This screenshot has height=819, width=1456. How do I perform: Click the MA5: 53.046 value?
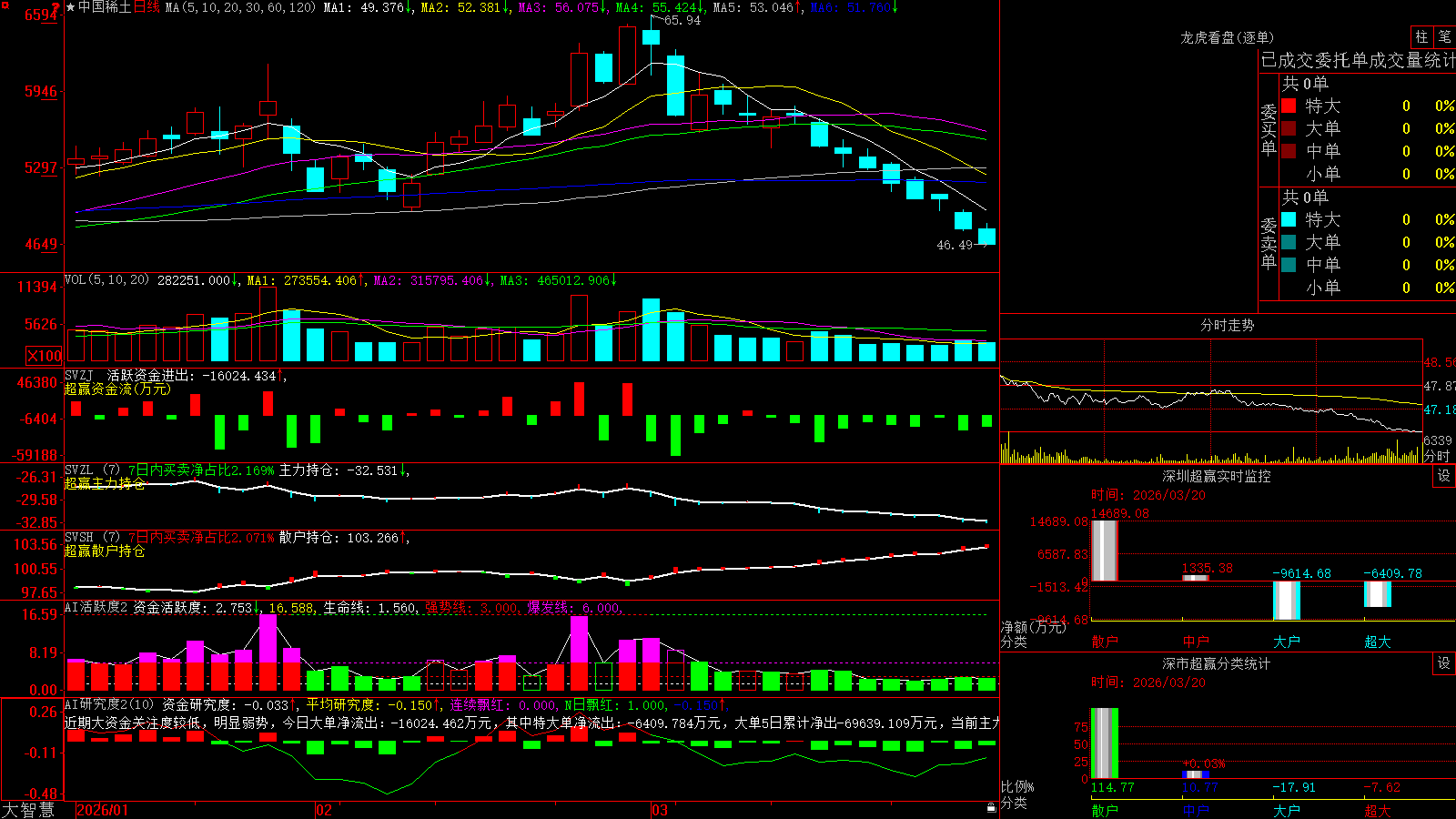pyautogui.click(x=753, y=7)
